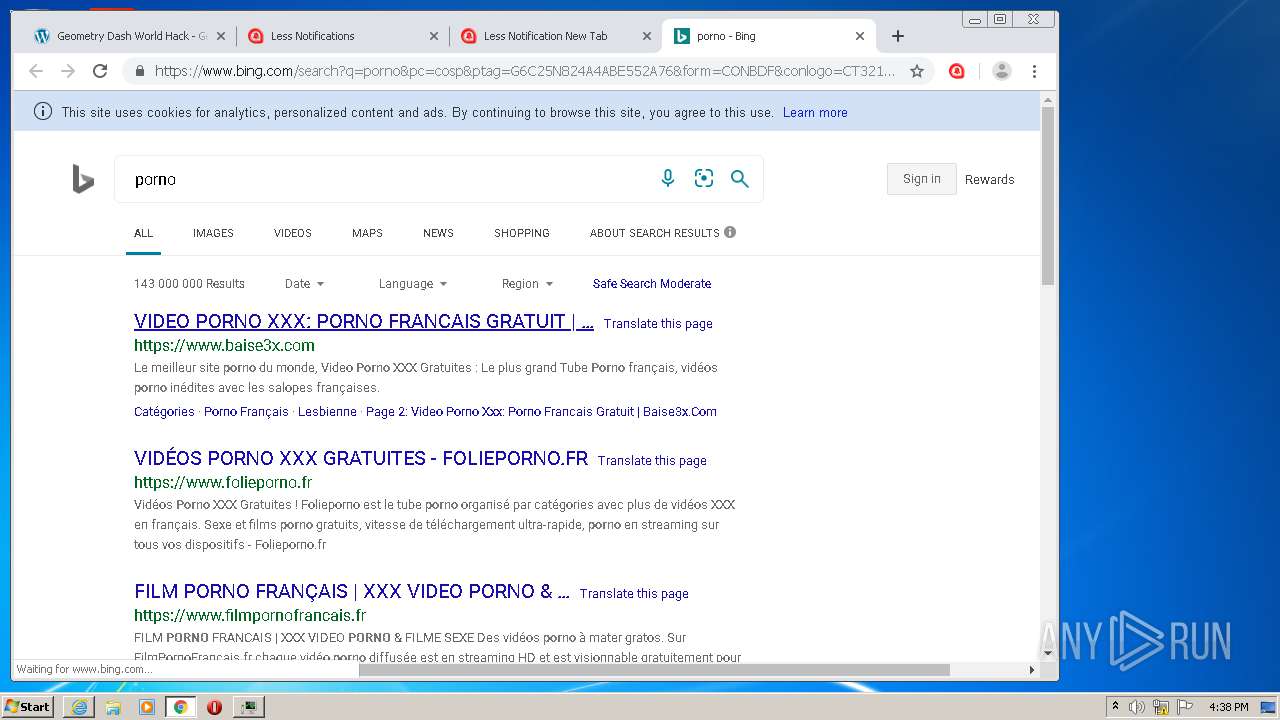Open the Region filter dropdown
Image resolution: width=1280 pixels, height=720 pixels.
coord(527,284)
